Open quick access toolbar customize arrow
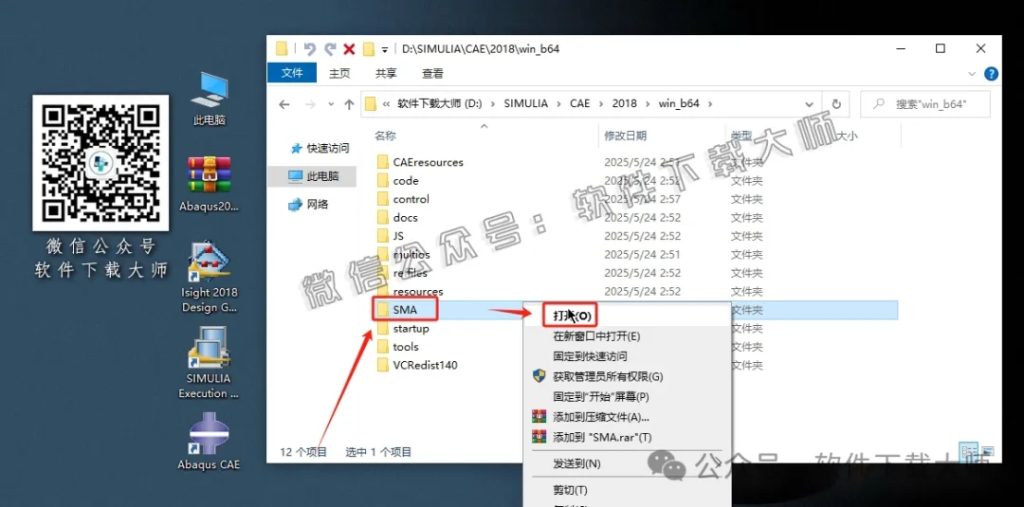 pyautogui.click(x=385, y=49)
